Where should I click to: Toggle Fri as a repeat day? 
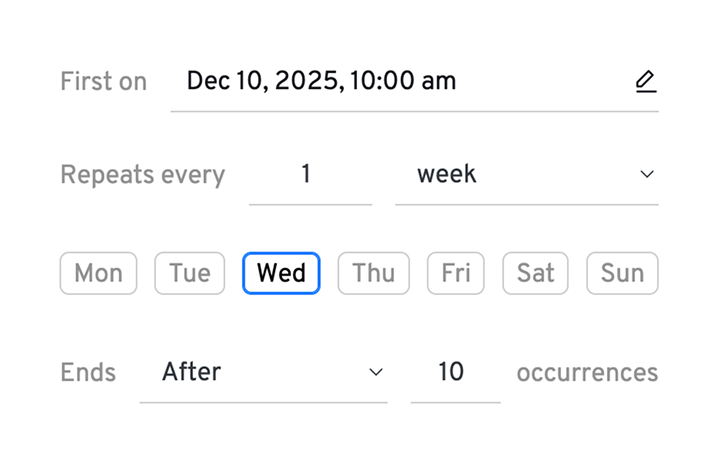(x=455, y=273)
